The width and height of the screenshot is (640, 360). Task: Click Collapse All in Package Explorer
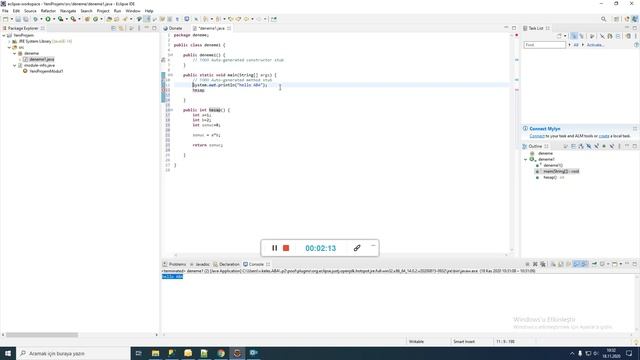click(113, 28)
